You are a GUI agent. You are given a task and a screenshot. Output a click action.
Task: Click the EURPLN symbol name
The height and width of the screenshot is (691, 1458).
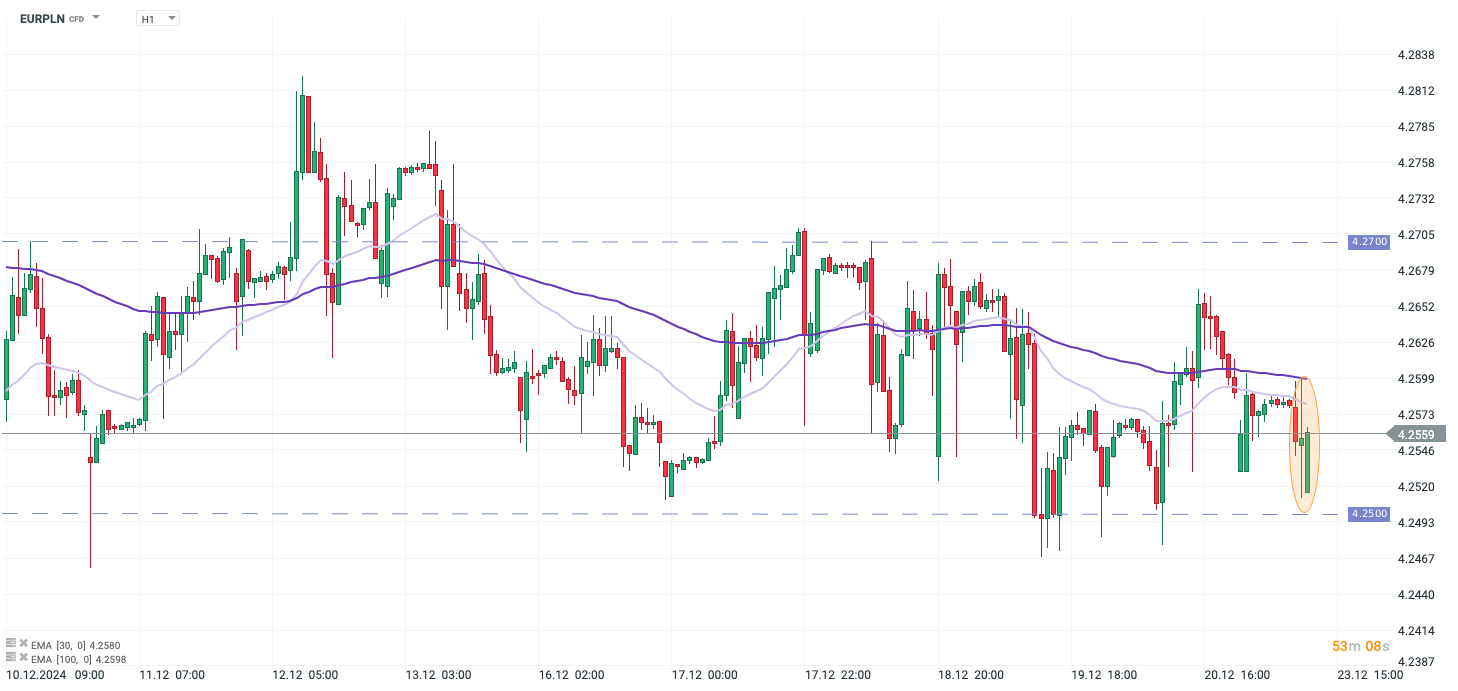41,18
